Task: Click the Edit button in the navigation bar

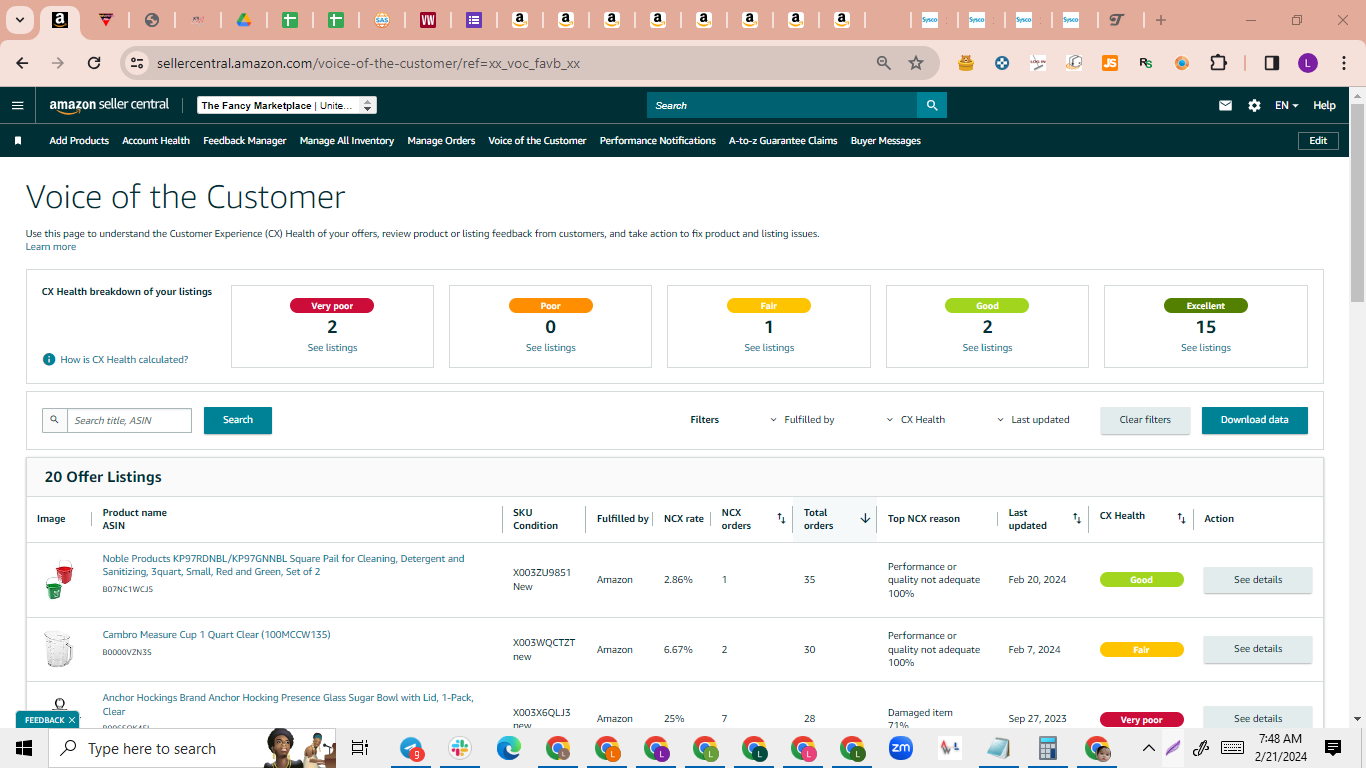Action: coord(1318,141)
